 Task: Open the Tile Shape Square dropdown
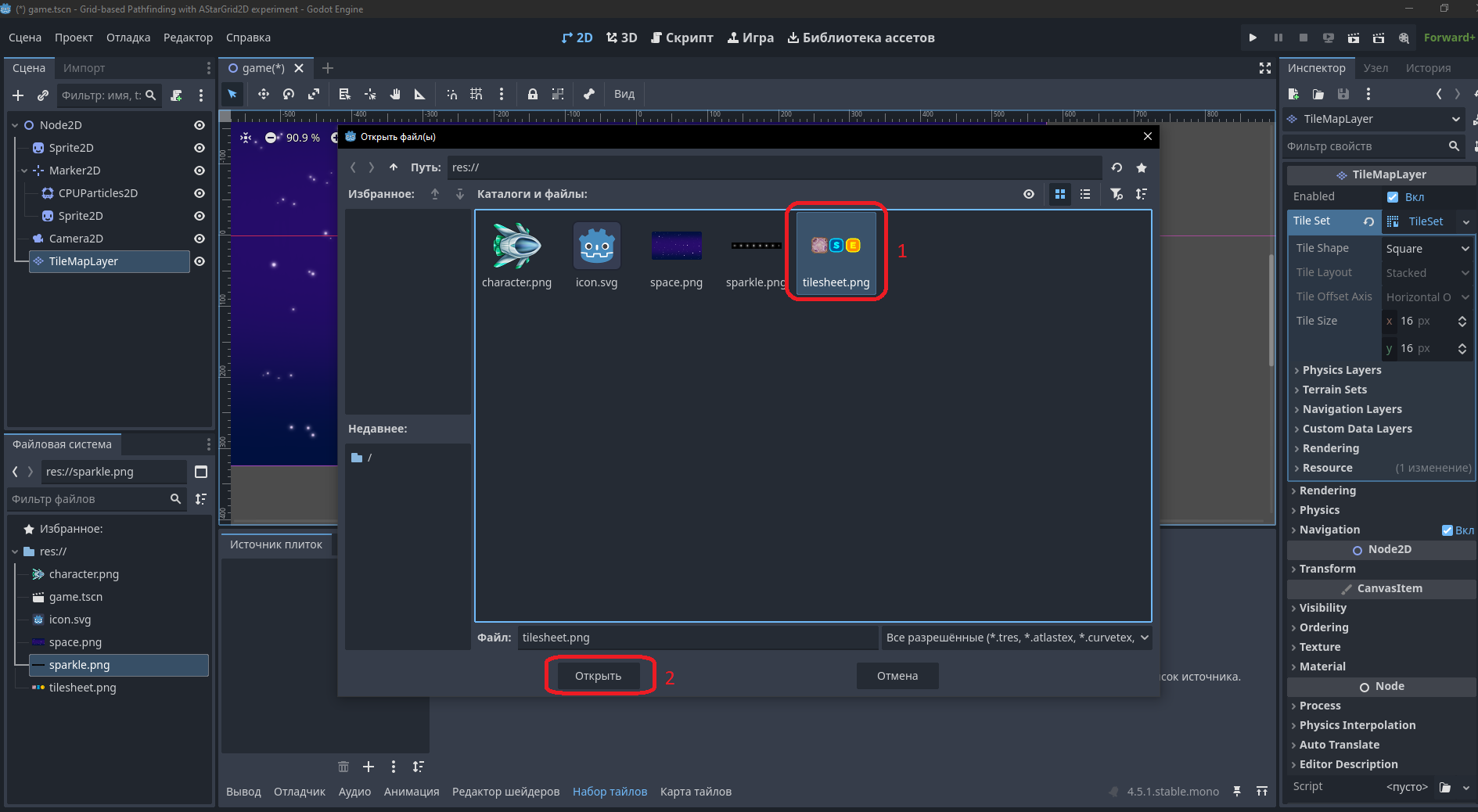(1428, 249)
